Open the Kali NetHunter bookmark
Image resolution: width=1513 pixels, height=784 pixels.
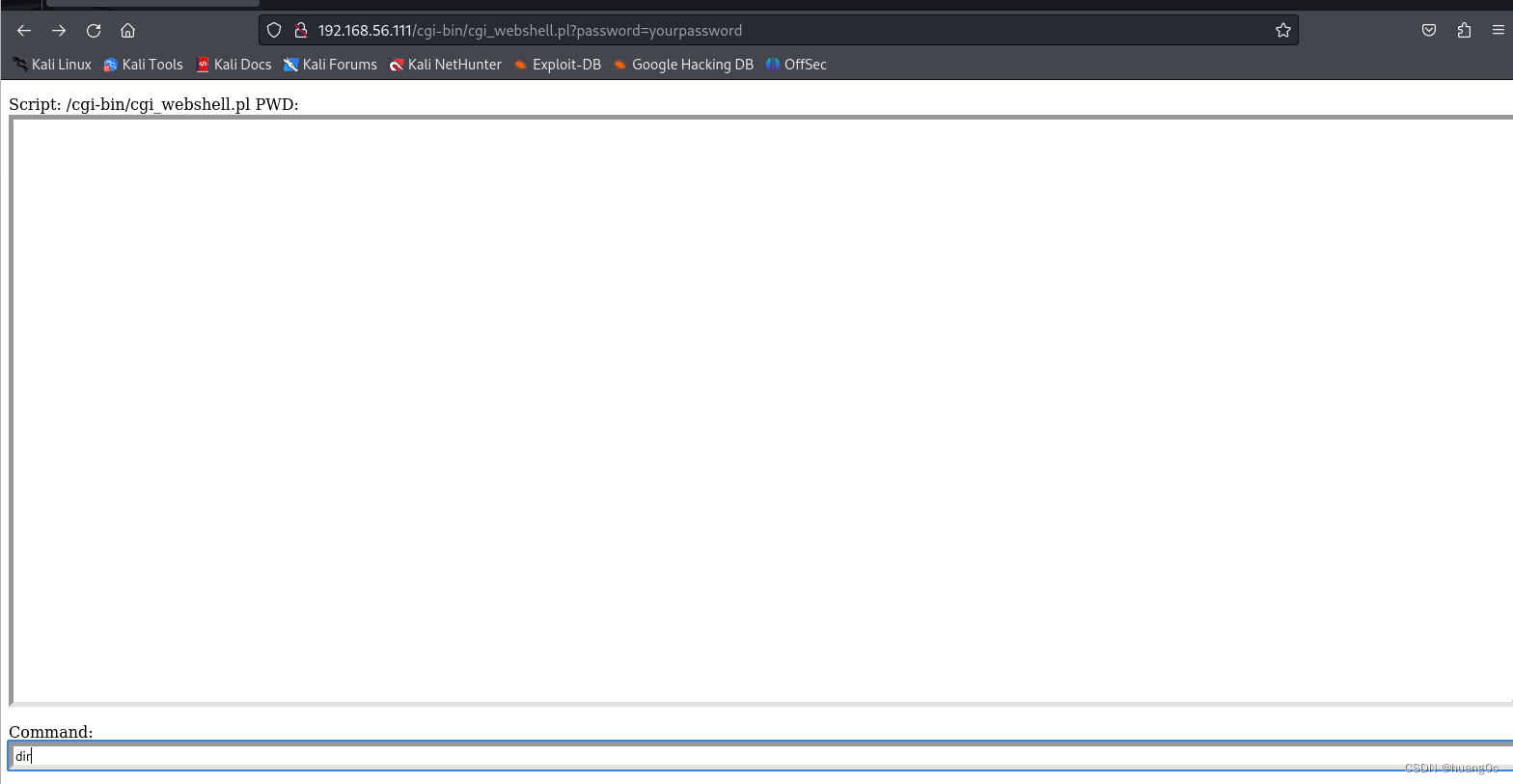pos(445,65)
